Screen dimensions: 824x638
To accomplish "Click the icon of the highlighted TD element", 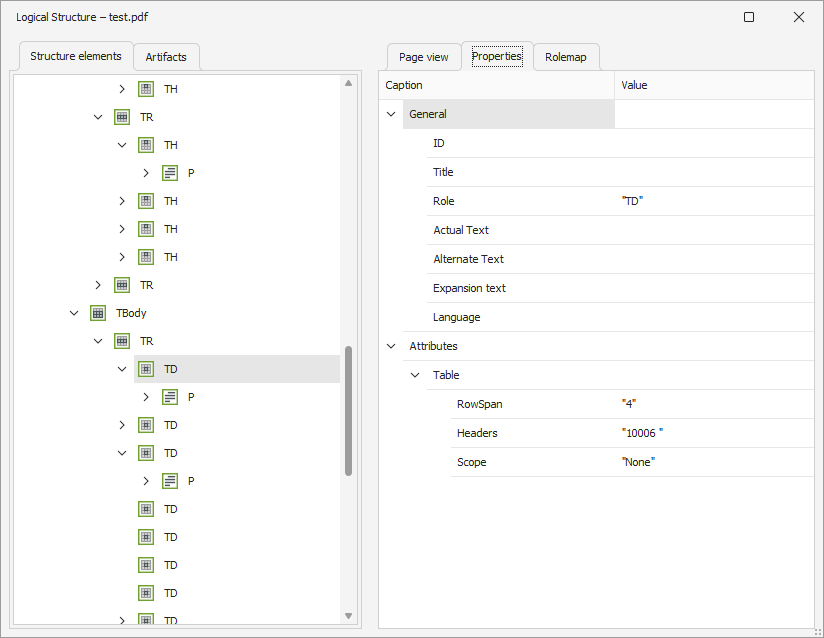I will pyautogui.click(x=146, y=369).
